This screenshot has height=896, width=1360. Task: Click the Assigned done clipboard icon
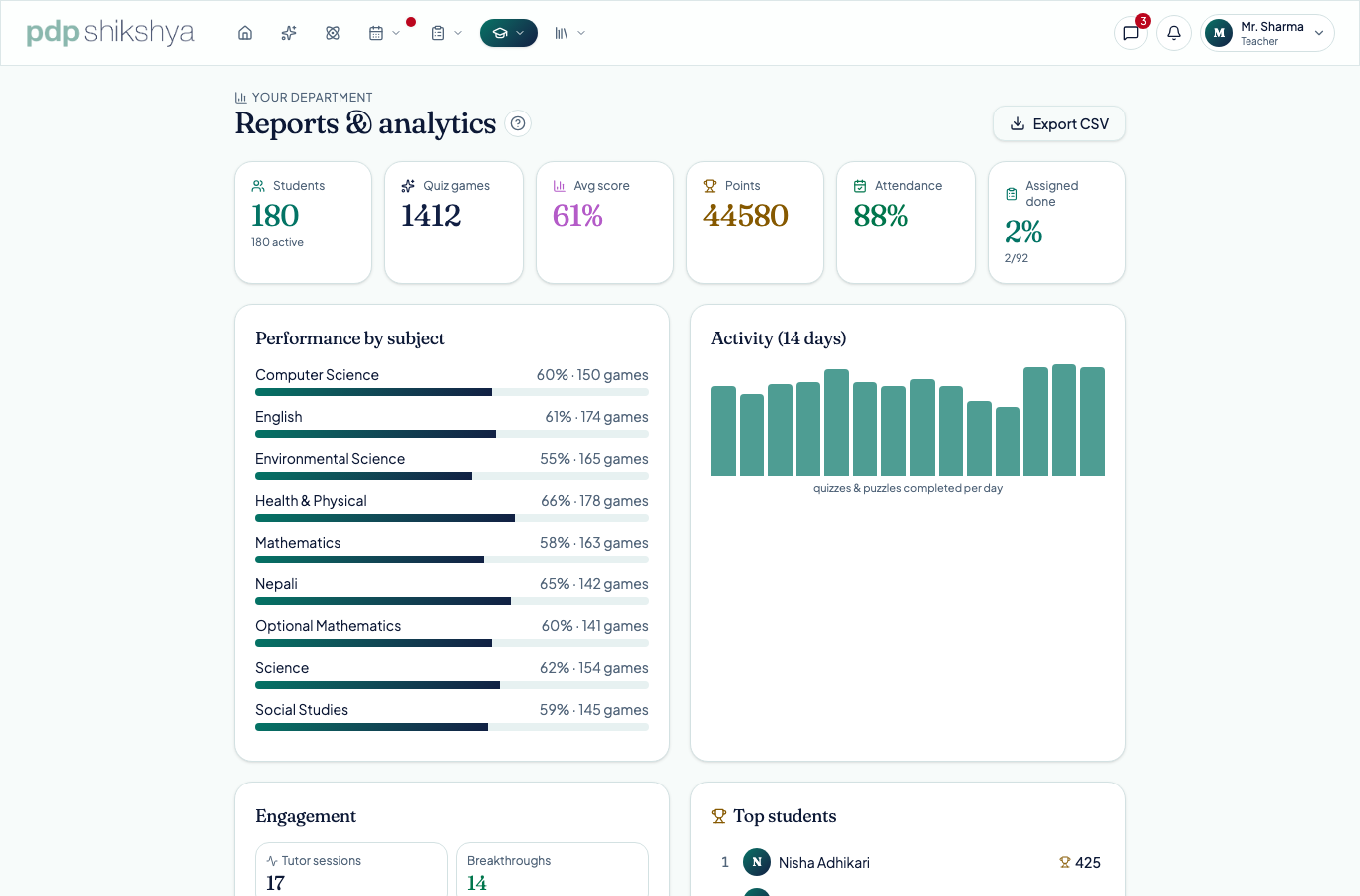pos(1012,194)
